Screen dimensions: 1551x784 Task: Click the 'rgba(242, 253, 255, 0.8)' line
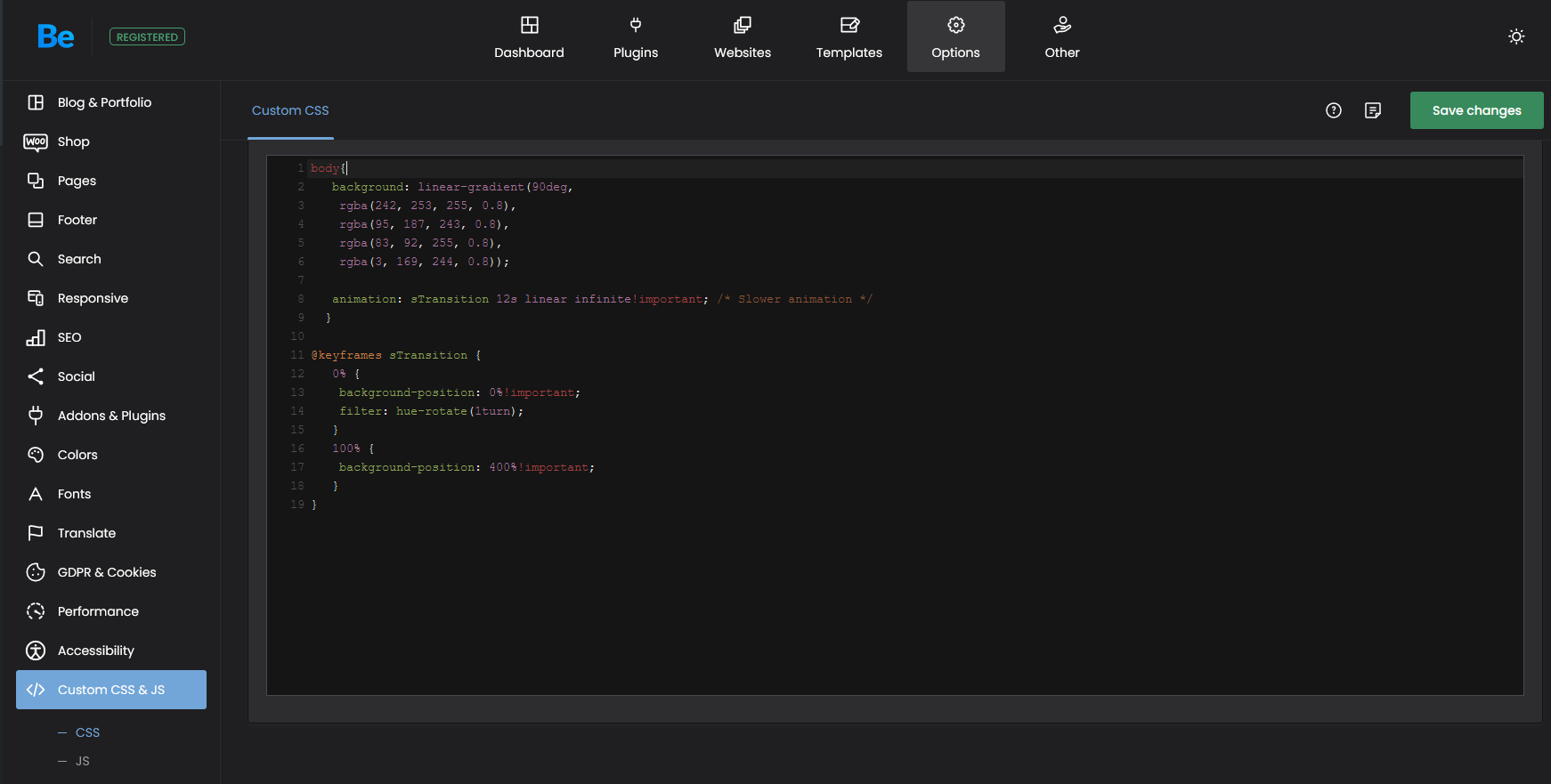(x=427, y=206)
